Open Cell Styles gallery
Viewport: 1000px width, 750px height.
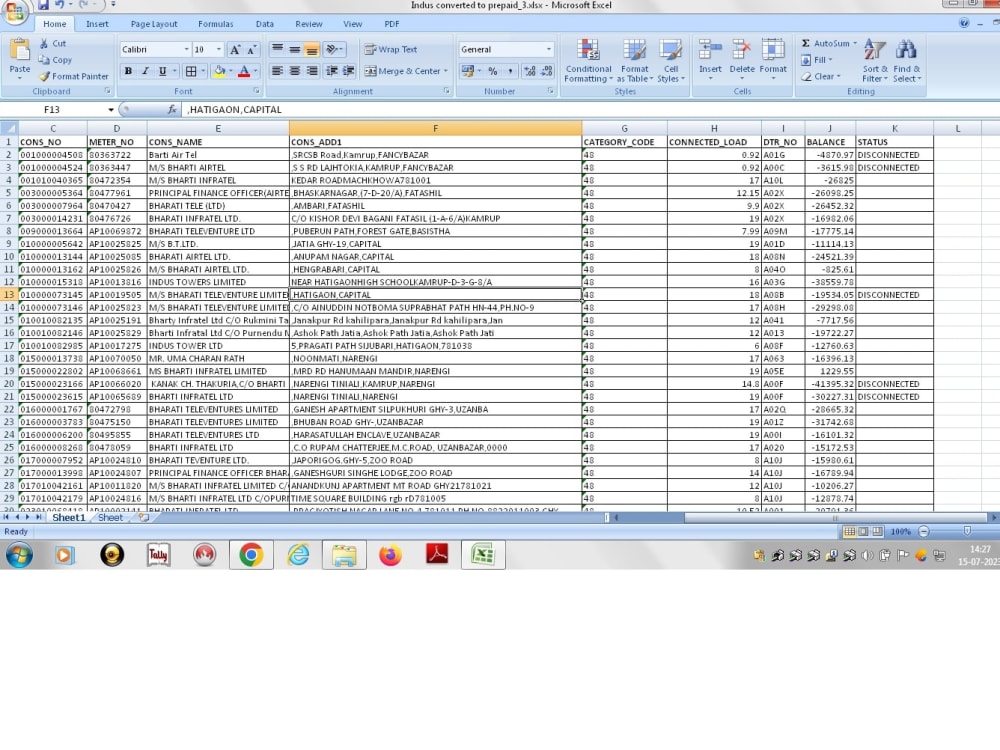670,61
